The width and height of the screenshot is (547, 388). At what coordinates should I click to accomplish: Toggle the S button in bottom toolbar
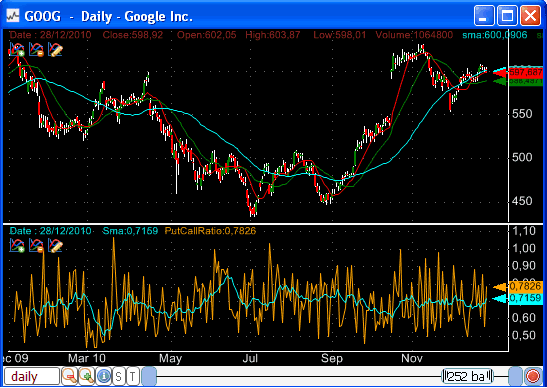tap(119, 376)
